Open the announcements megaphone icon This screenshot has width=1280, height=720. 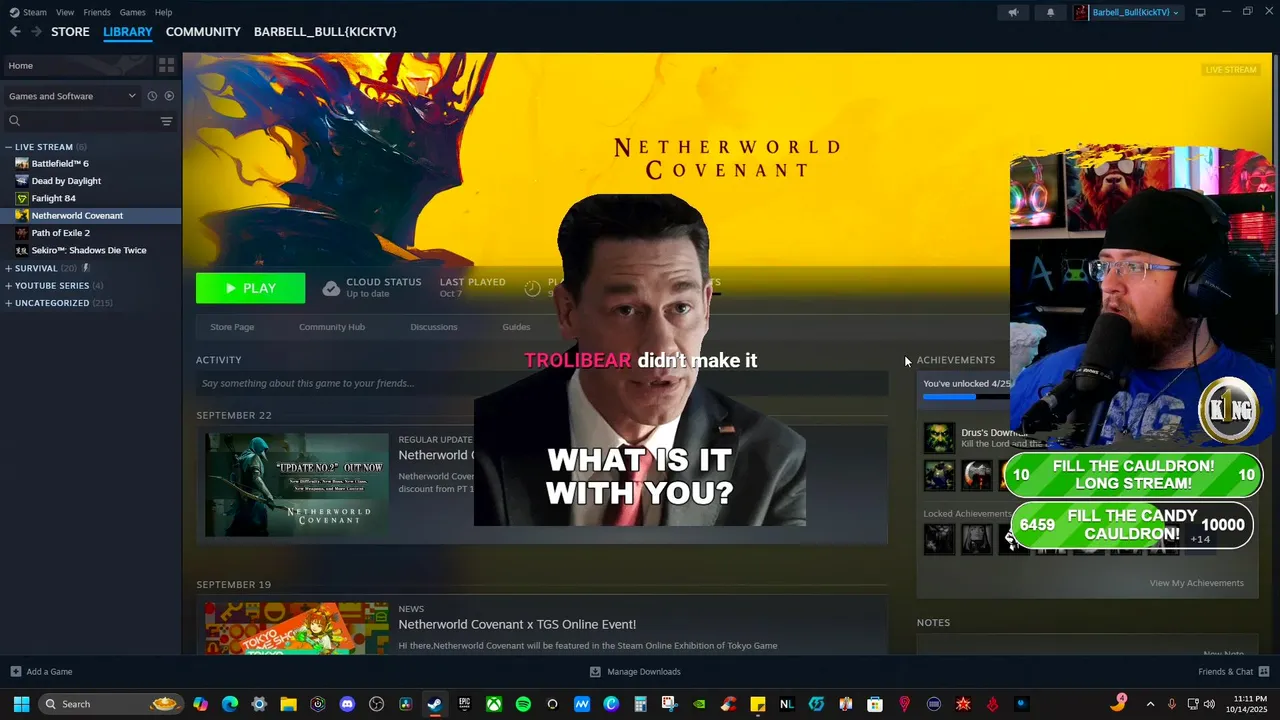click(1013, 12)
